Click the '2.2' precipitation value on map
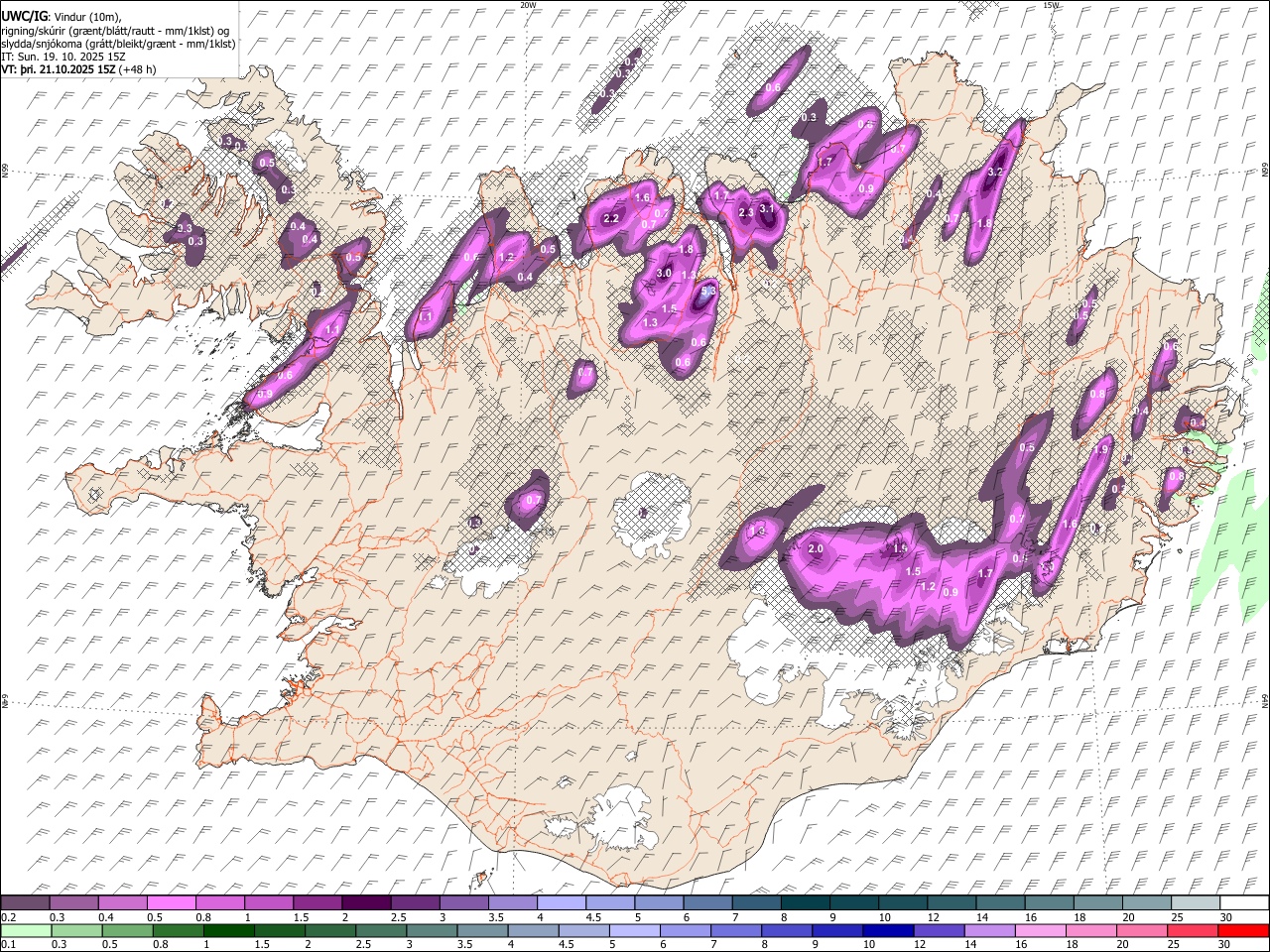This screenshot has height=952, width=1270. (611, 218)
